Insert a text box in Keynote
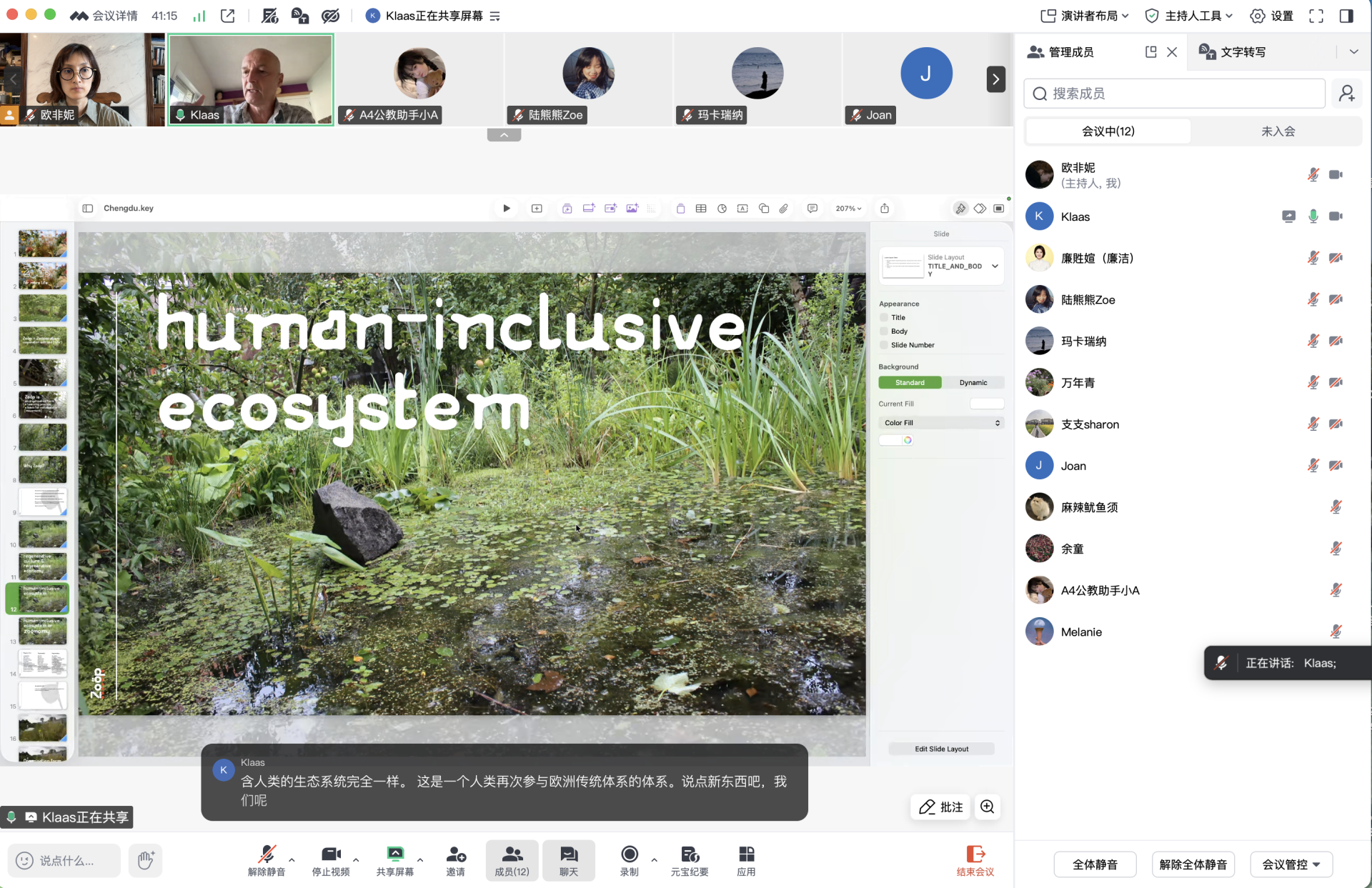1372x888 pixels. coord(742,209)
